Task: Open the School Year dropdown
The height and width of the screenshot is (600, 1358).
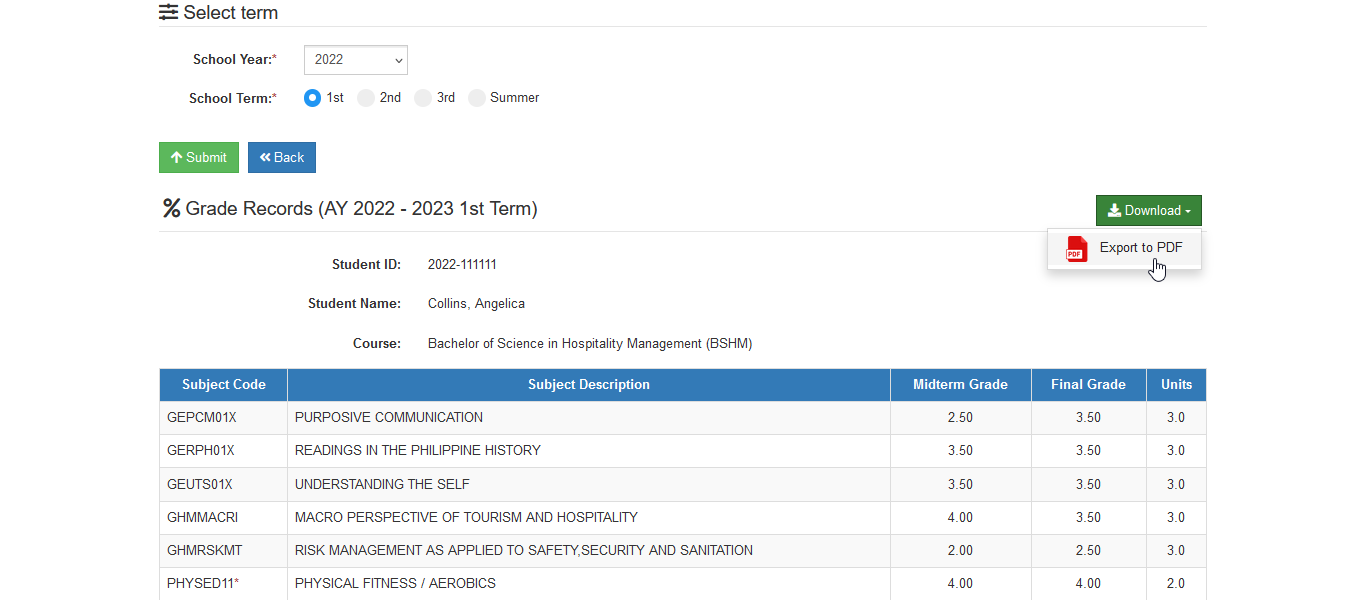Action: pyautogui.click(x=356, y=60)
